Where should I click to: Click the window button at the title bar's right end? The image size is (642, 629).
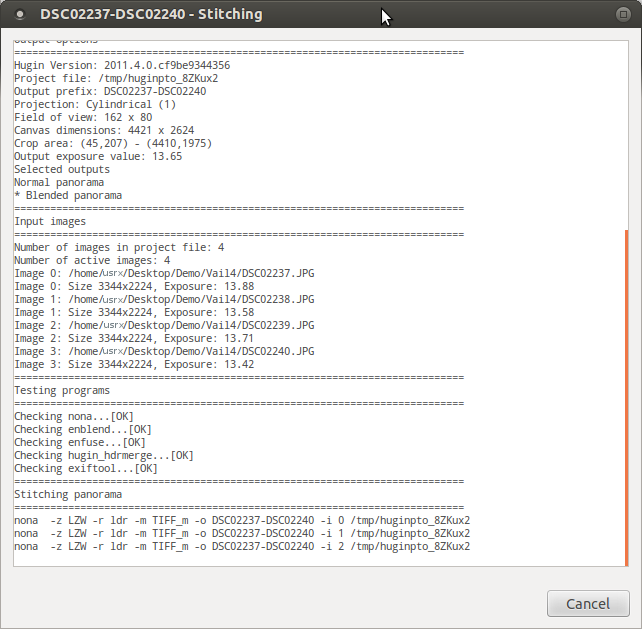pos(622,15)
